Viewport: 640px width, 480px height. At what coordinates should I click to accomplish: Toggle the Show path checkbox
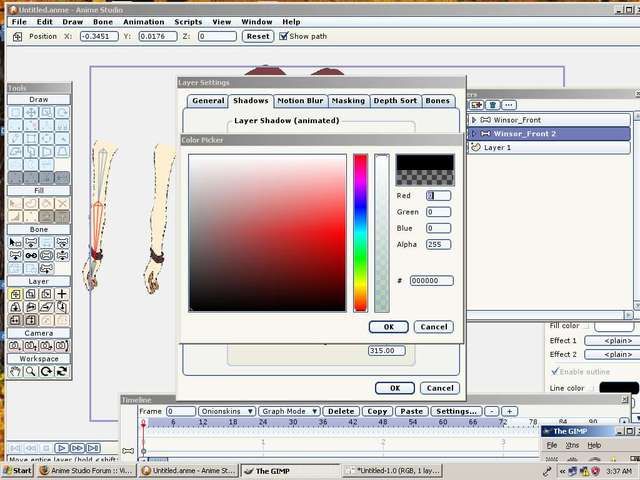284,36
